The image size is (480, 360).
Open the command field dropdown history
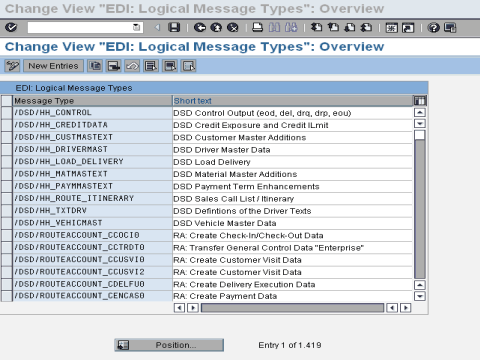pyautogui.click(x=136, y=27)
